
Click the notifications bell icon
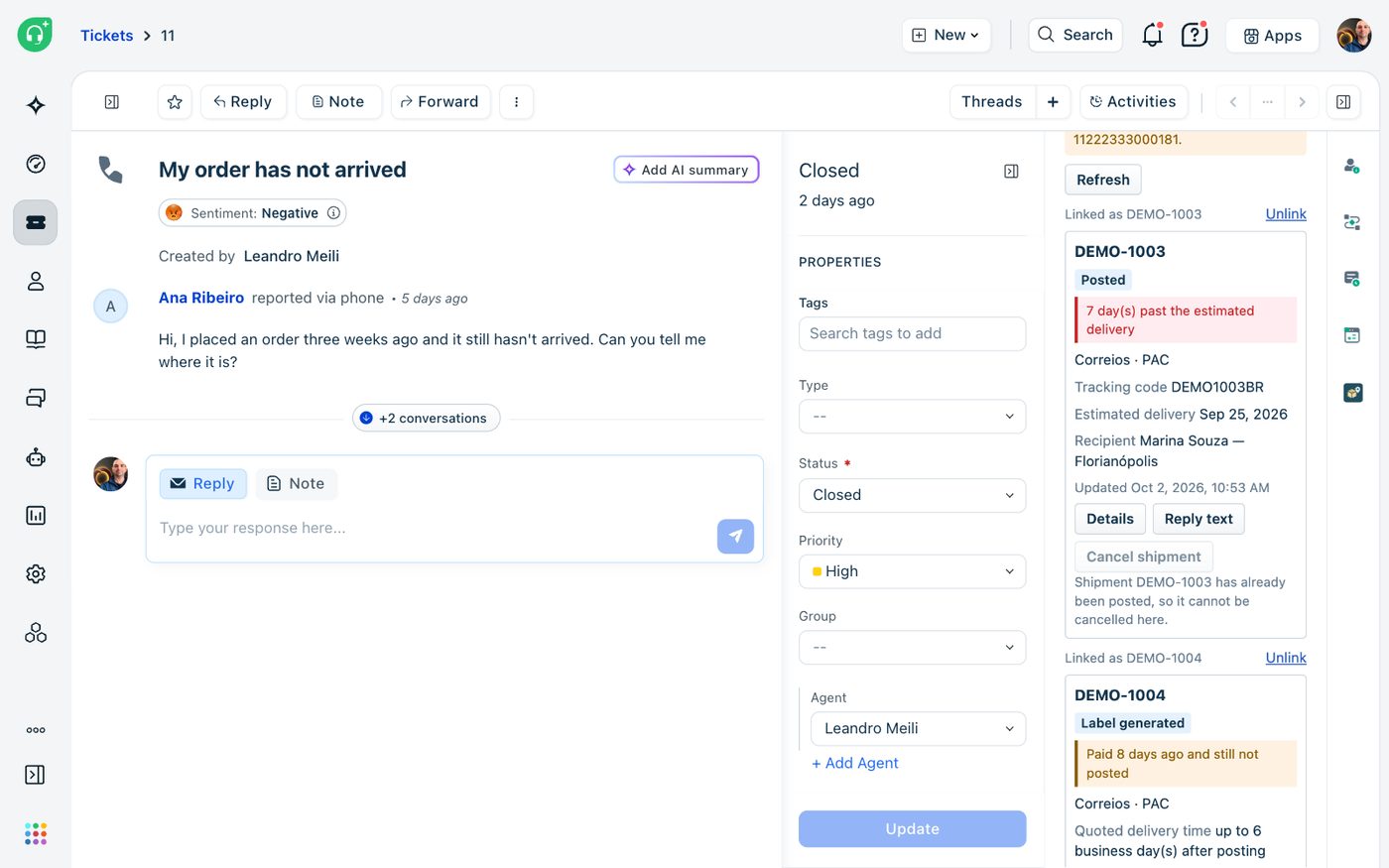coord(1152,35)
